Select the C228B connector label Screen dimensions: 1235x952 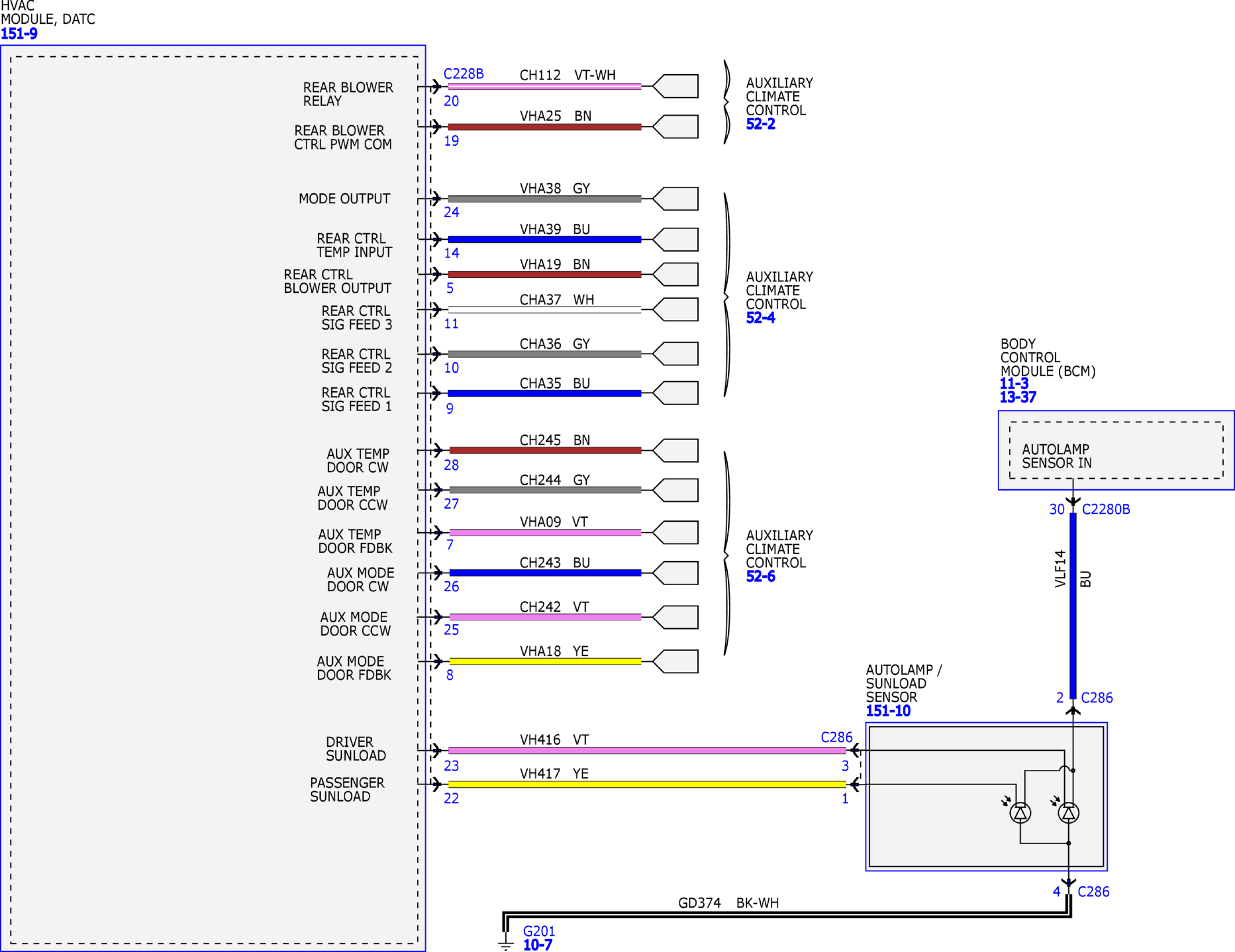463,74
